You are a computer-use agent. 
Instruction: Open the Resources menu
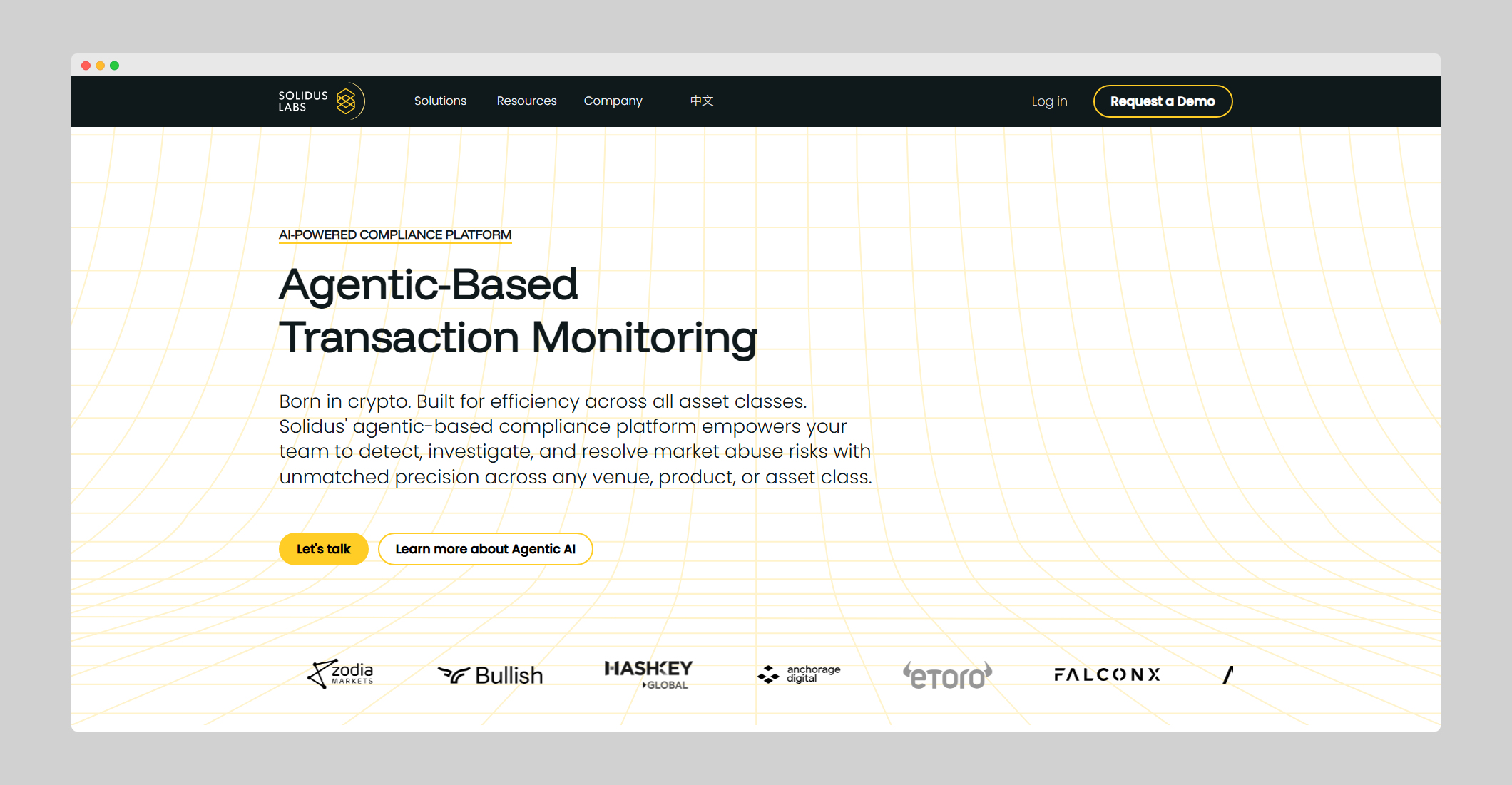point(526,101)
